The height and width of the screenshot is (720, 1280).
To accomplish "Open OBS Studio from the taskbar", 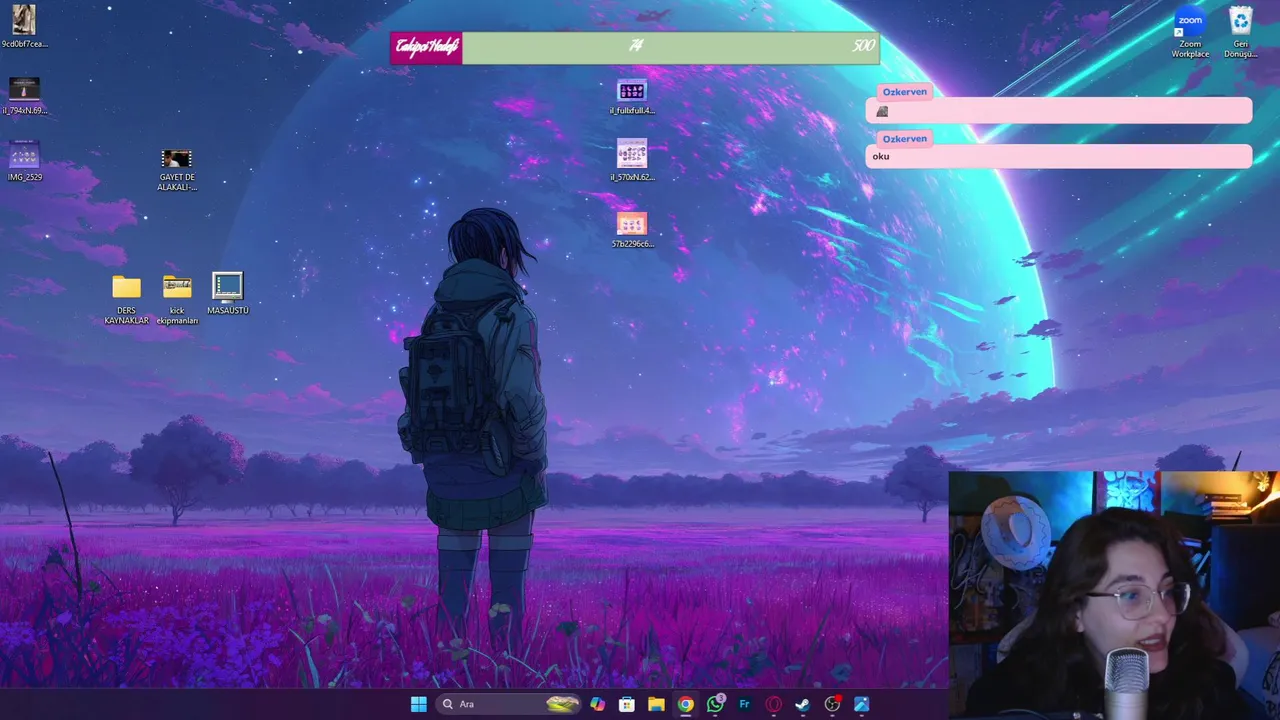I will coord(832,704).
